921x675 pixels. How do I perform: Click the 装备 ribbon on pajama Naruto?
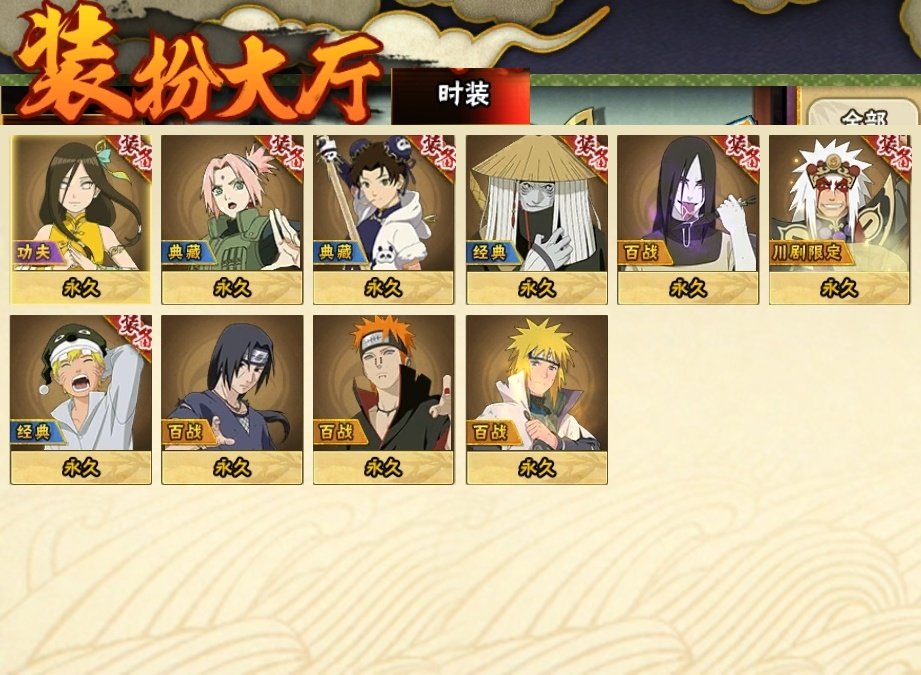tap(130, 333)
